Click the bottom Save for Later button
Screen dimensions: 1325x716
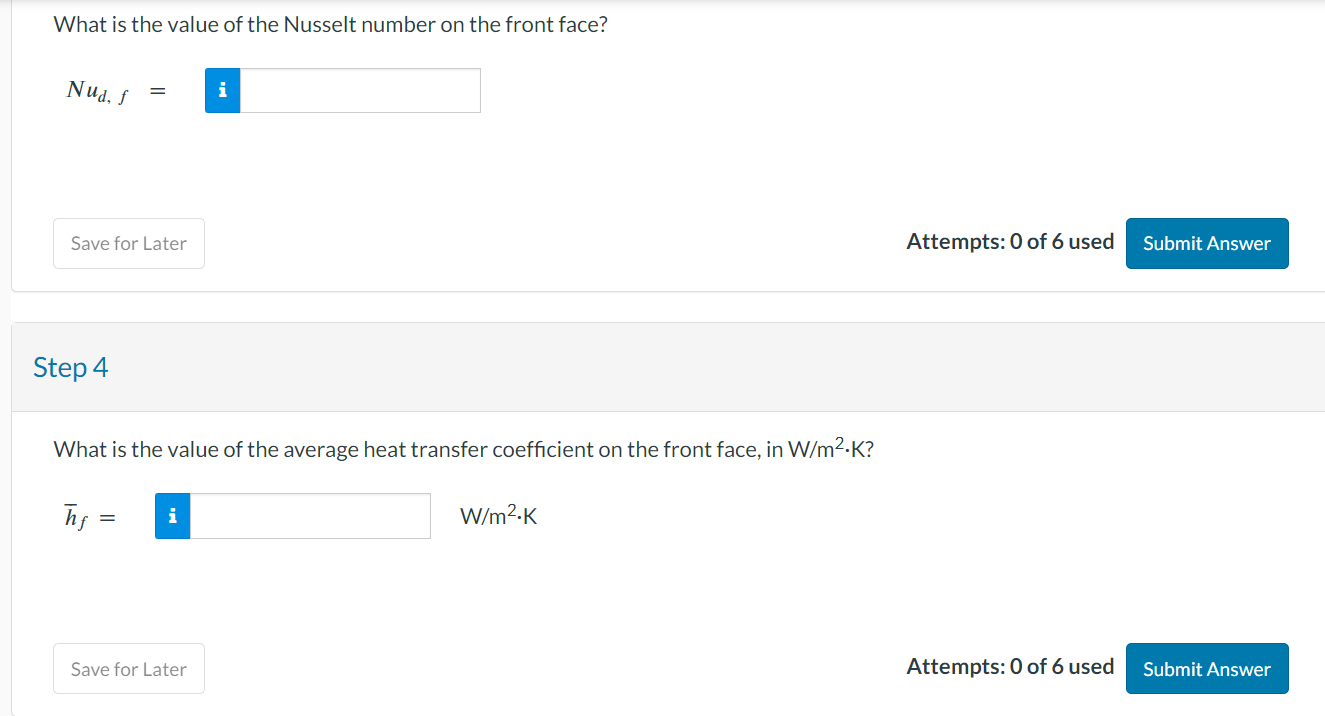(x=128, y=668)
